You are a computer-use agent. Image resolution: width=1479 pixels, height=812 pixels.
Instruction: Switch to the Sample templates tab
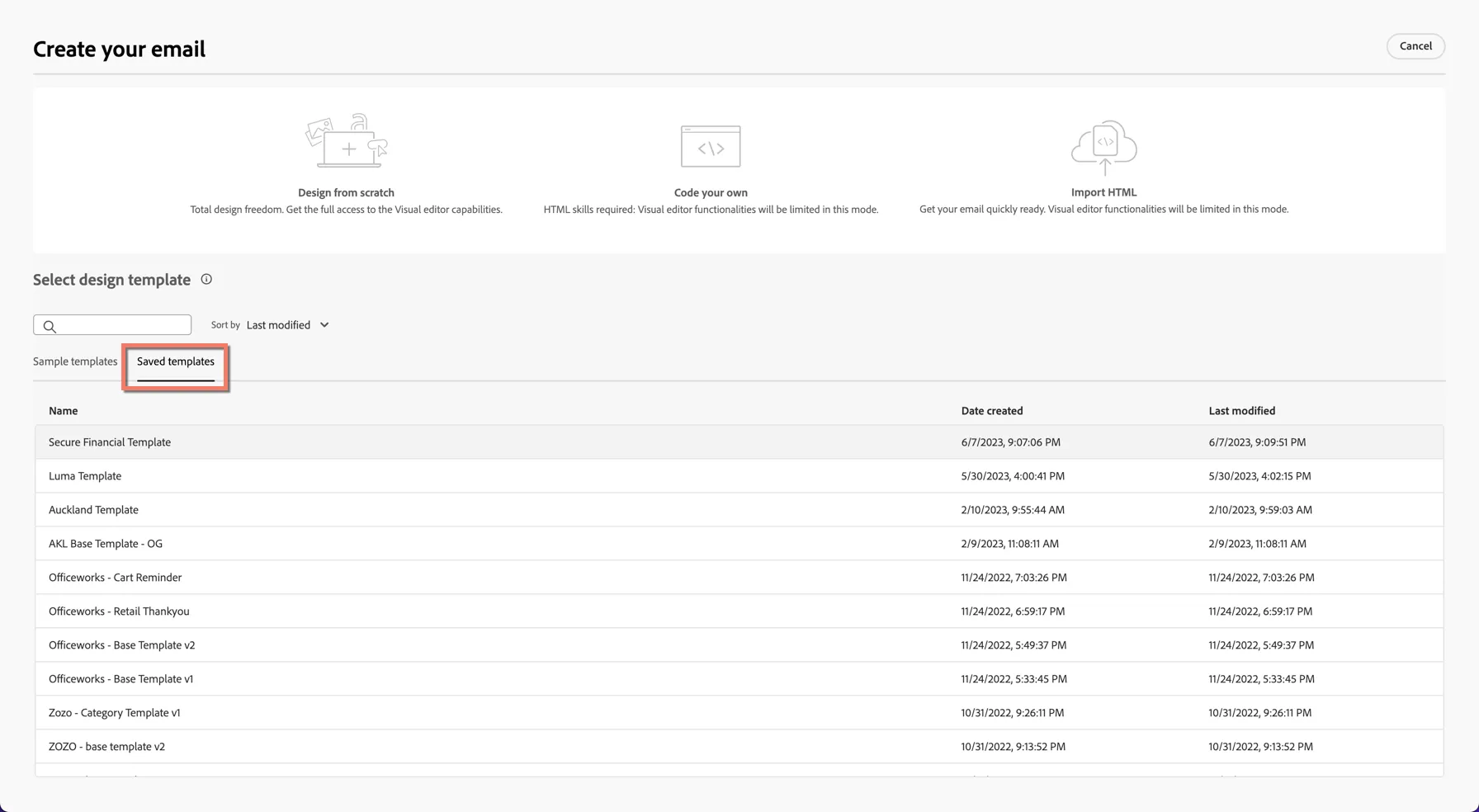(x=75, y=361)
